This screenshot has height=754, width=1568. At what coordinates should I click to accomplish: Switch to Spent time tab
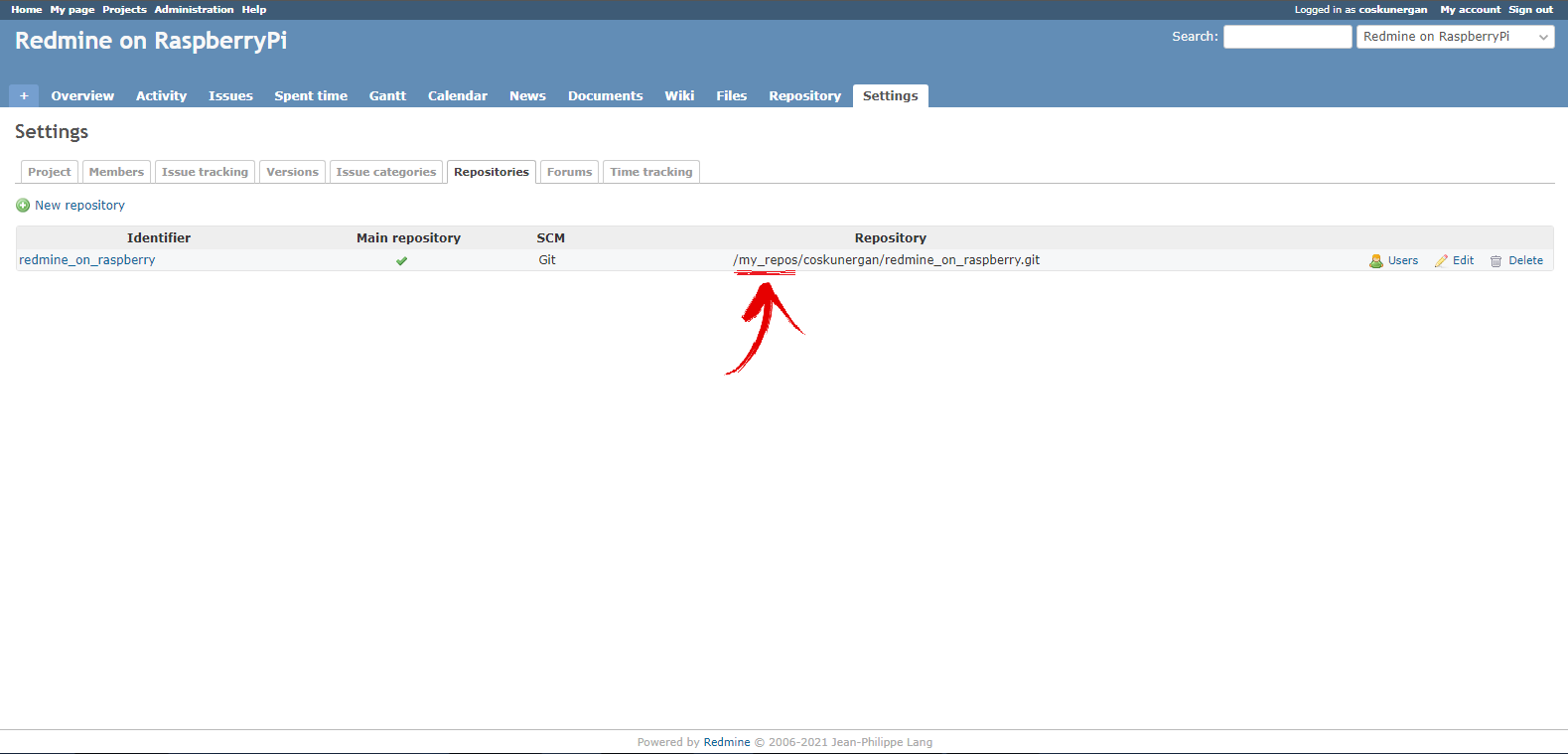tap(311, 96)
